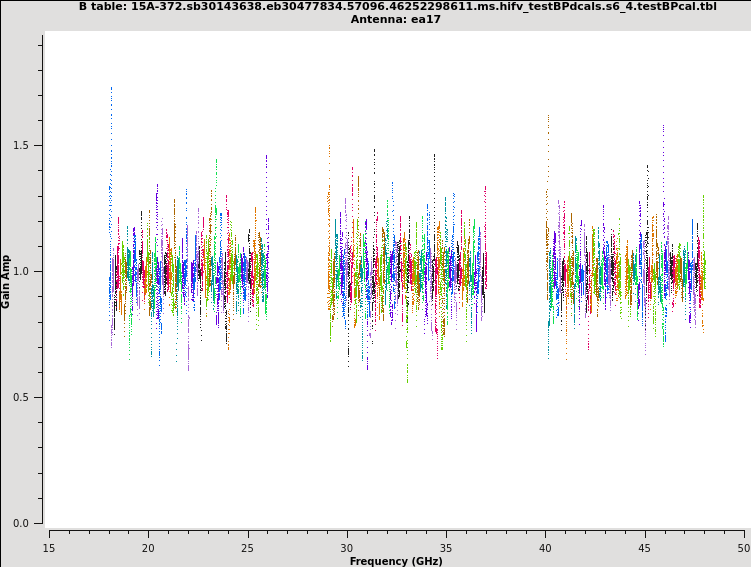Click the right data cluster near 44 GHz

click(x=625, y=271)
